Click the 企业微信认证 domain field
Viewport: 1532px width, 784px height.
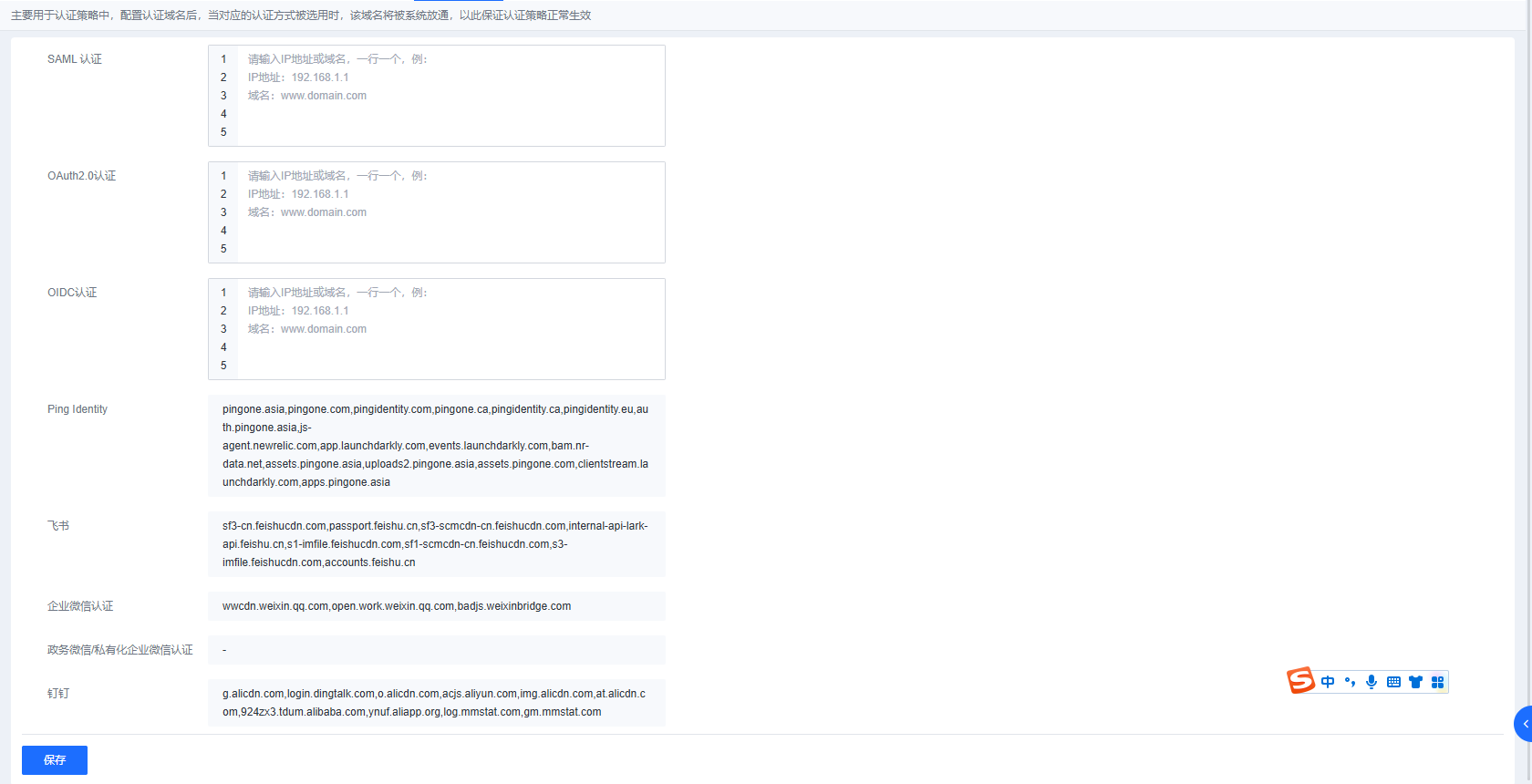(x=436, y=606)
